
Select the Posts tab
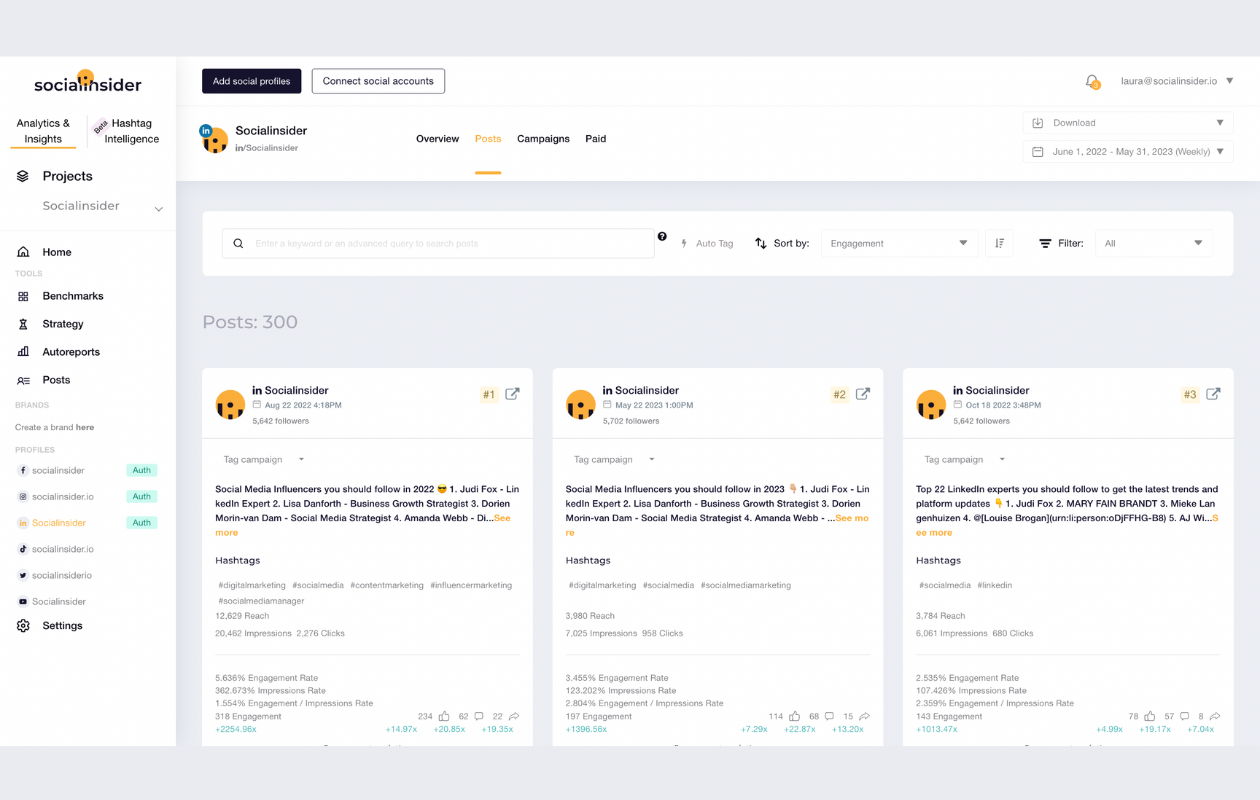(x=488, y=139)
